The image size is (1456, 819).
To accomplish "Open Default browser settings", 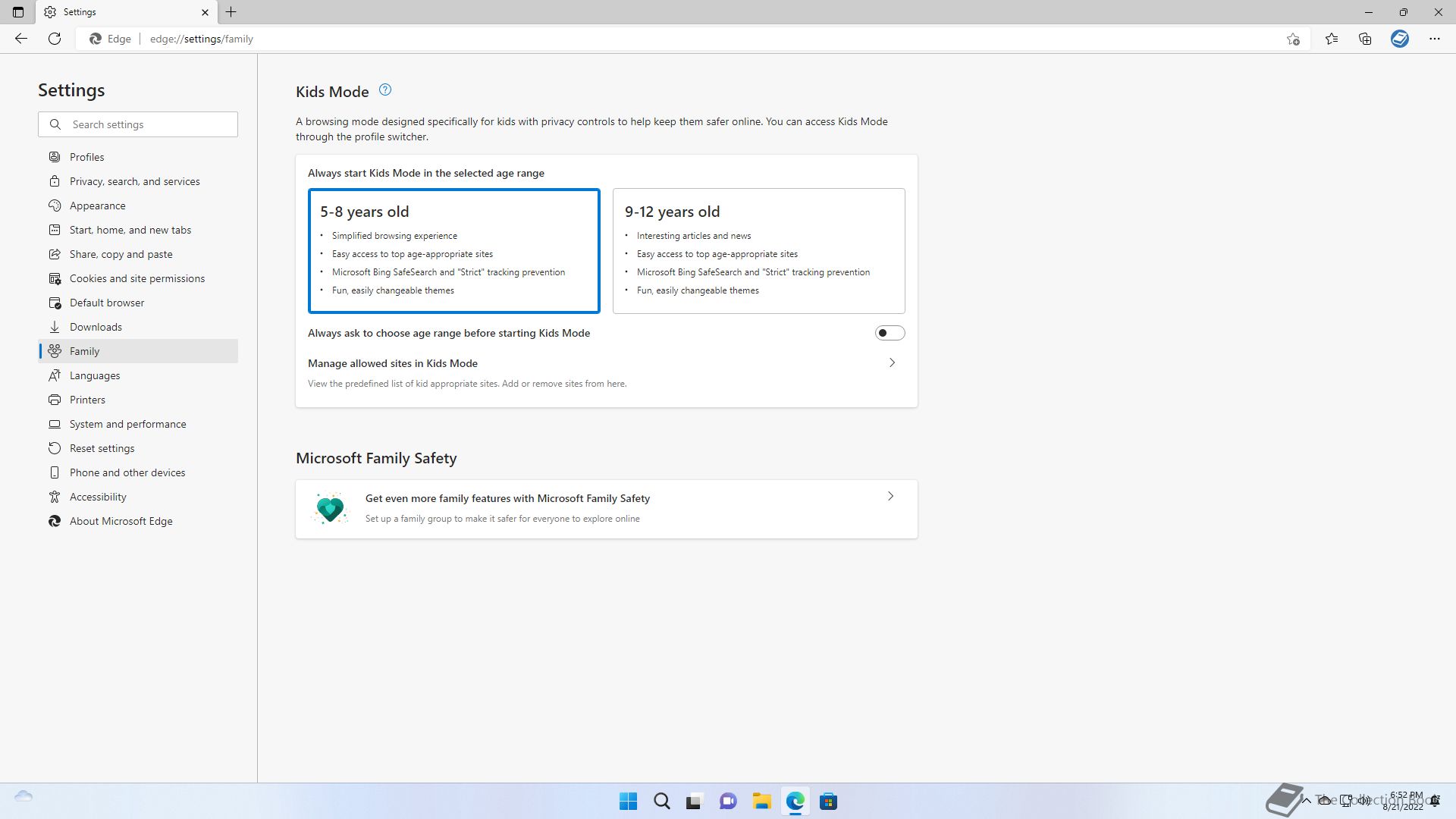I will point(138,303).
